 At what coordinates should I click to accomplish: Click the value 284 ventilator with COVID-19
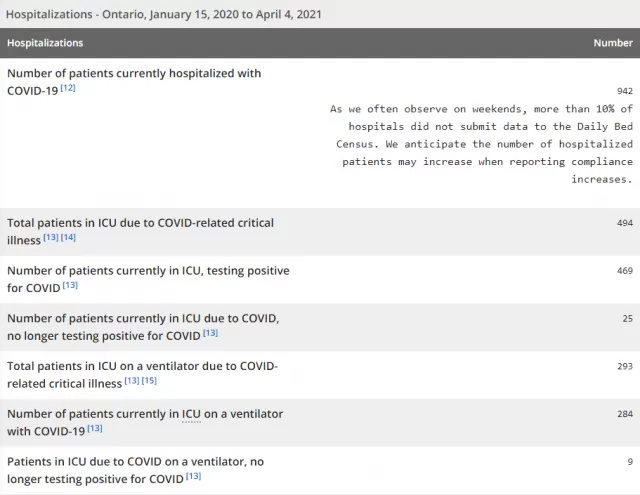625,414
